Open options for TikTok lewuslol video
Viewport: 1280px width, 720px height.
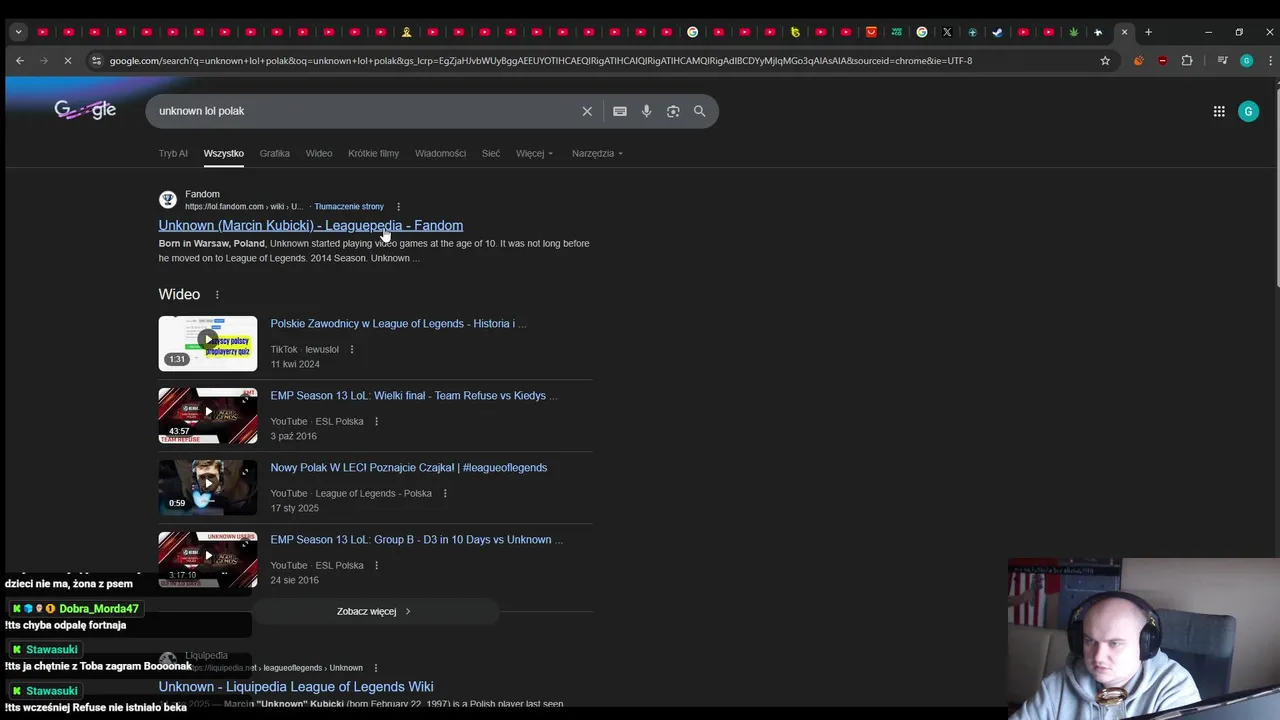point(351,349)
